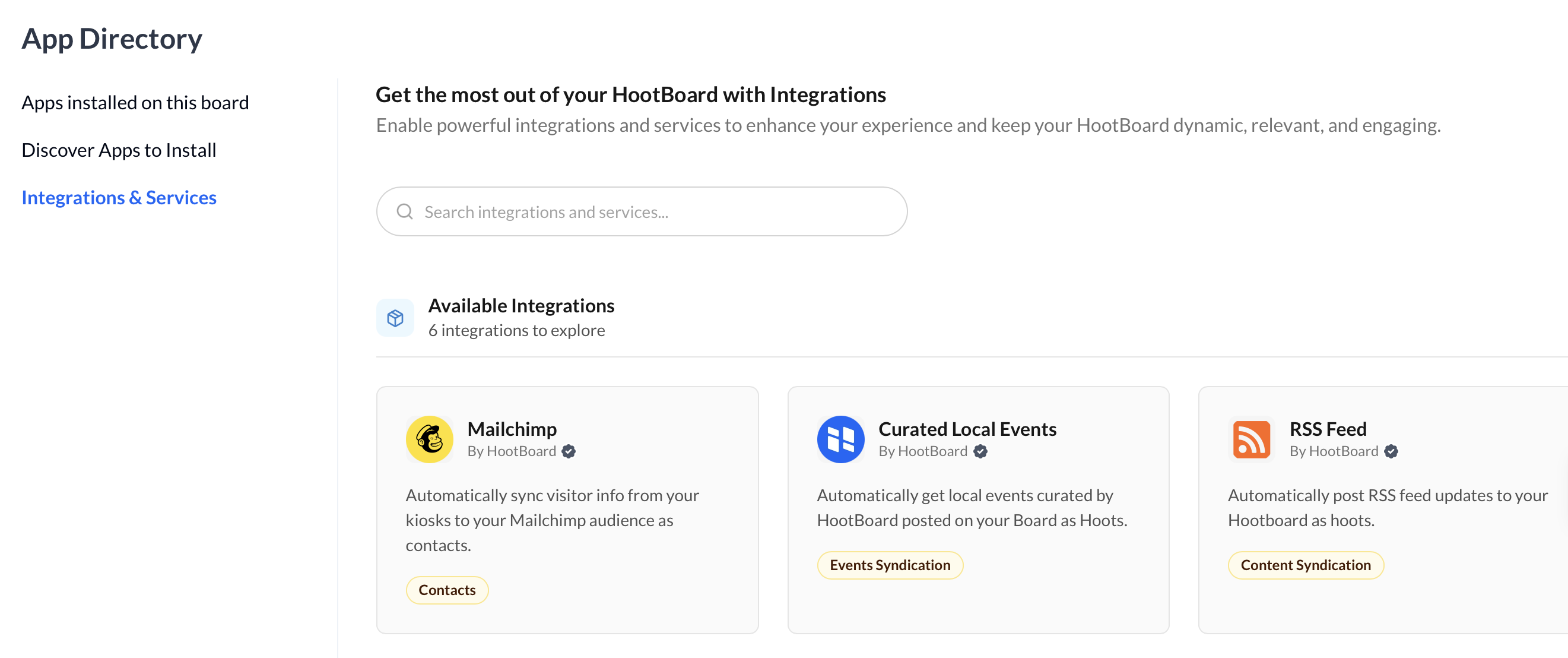The image size is (1568, 658).
Task: Click the verified badge under RSS Feed
Action: click(x=1391, y=451)
